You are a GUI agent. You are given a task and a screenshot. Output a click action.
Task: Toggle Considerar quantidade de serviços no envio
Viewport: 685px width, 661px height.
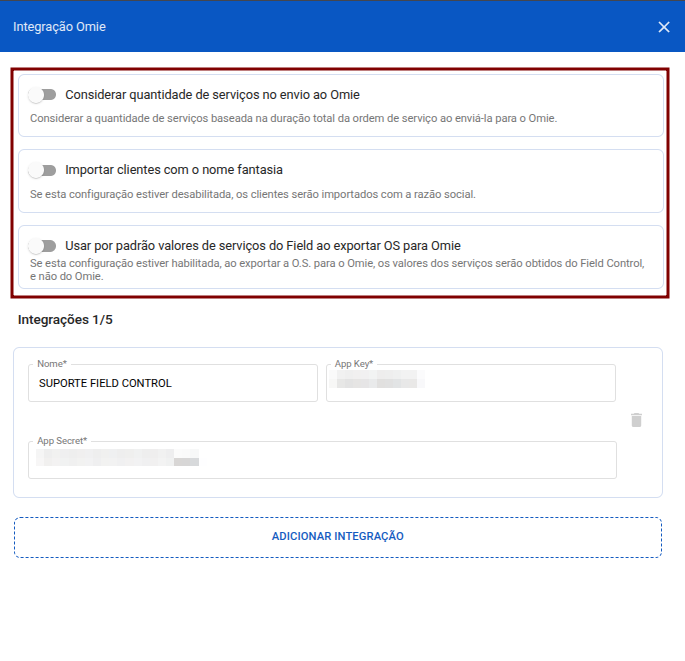click(x=42, y=95)
